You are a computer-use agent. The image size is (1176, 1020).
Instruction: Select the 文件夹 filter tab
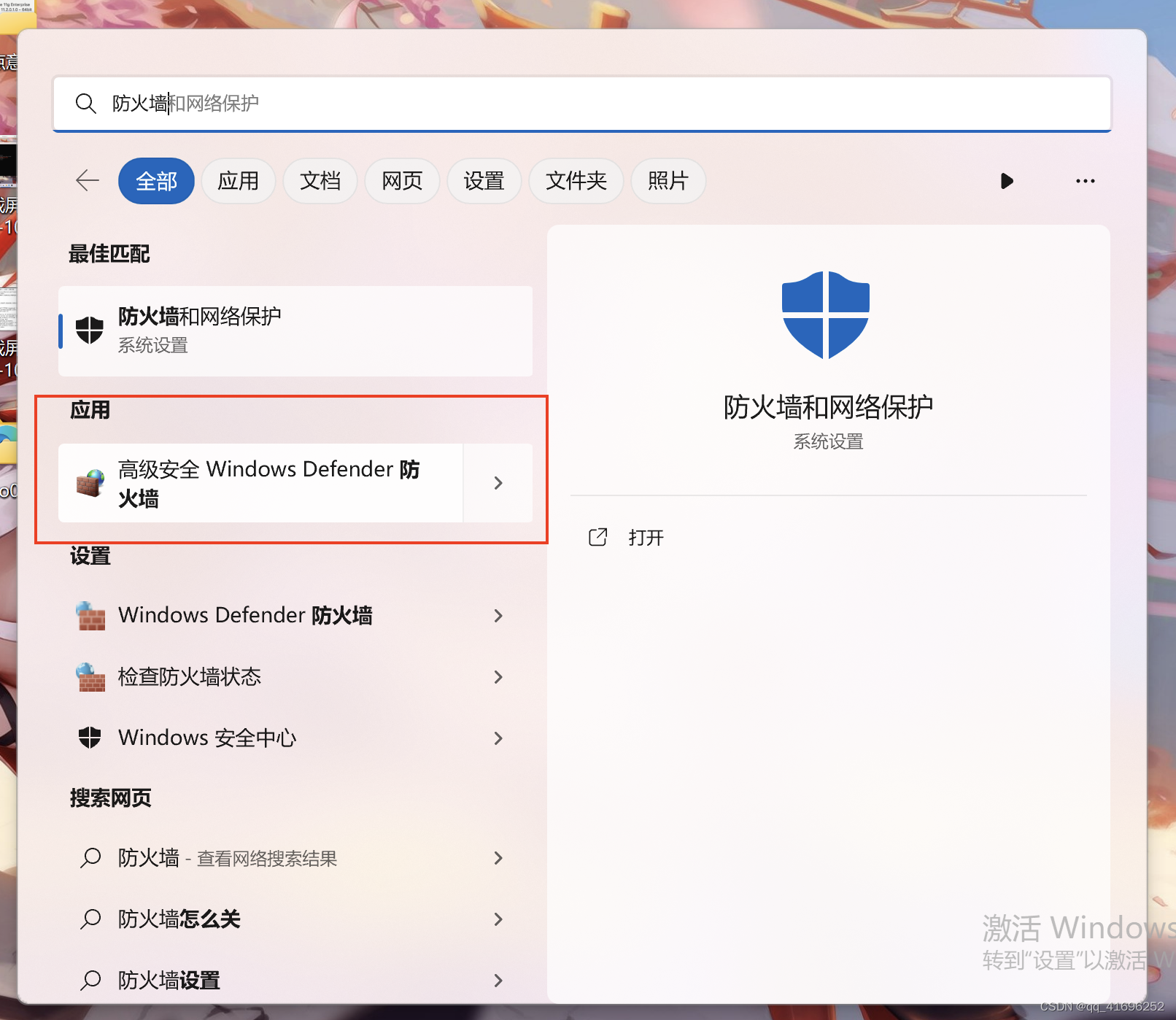[x=576, y=181]
